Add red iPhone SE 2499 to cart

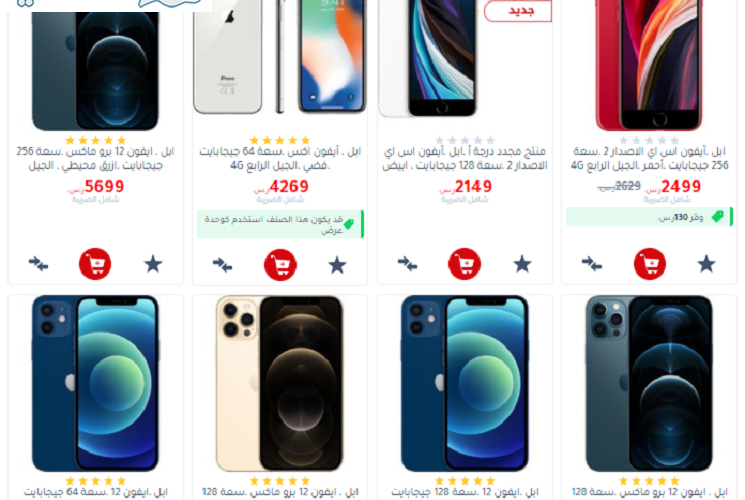point(649,264)
